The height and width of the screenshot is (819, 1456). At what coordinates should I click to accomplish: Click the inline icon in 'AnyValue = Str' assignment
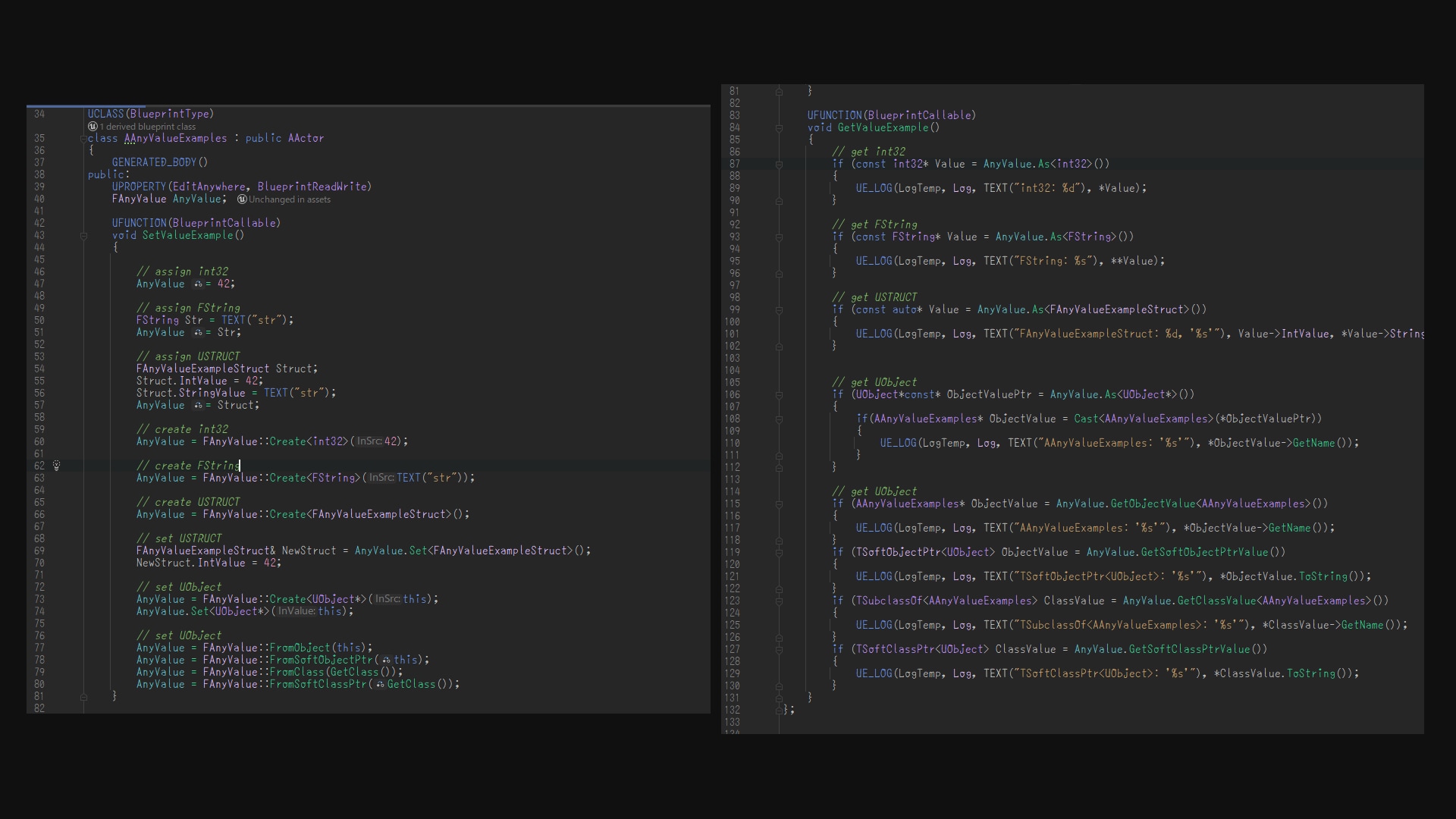[x=199, y=333]
